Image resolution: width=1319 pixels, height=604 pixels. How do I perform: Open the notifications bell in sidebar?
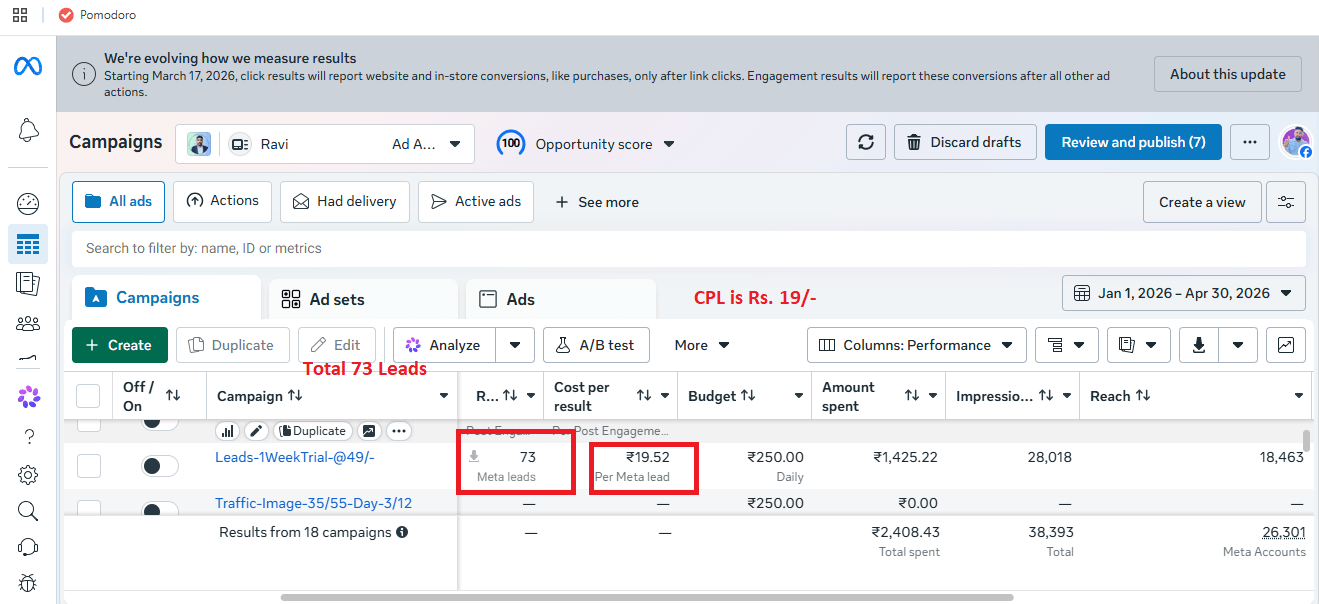tap(28, 130)
